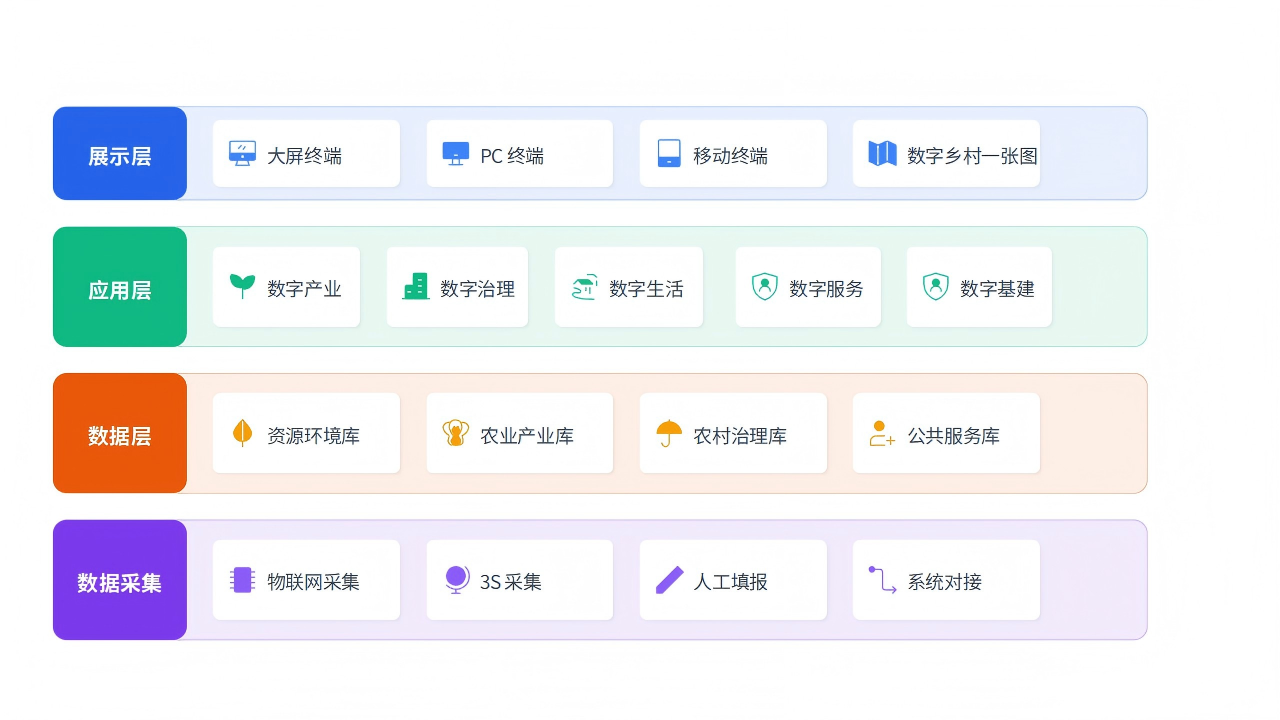The height and width of the screenshot is (720, 1280).
Task: Click the pen icon for 人工填报
Action: tap(668, 580)
